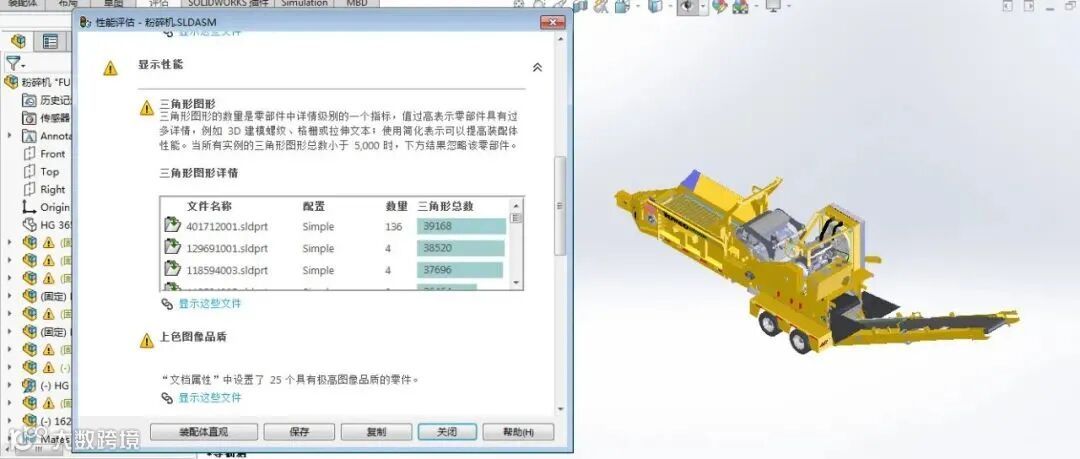Select the Origin icon in tree
This screenshot has height=459, width=1080.
point(29,207)
